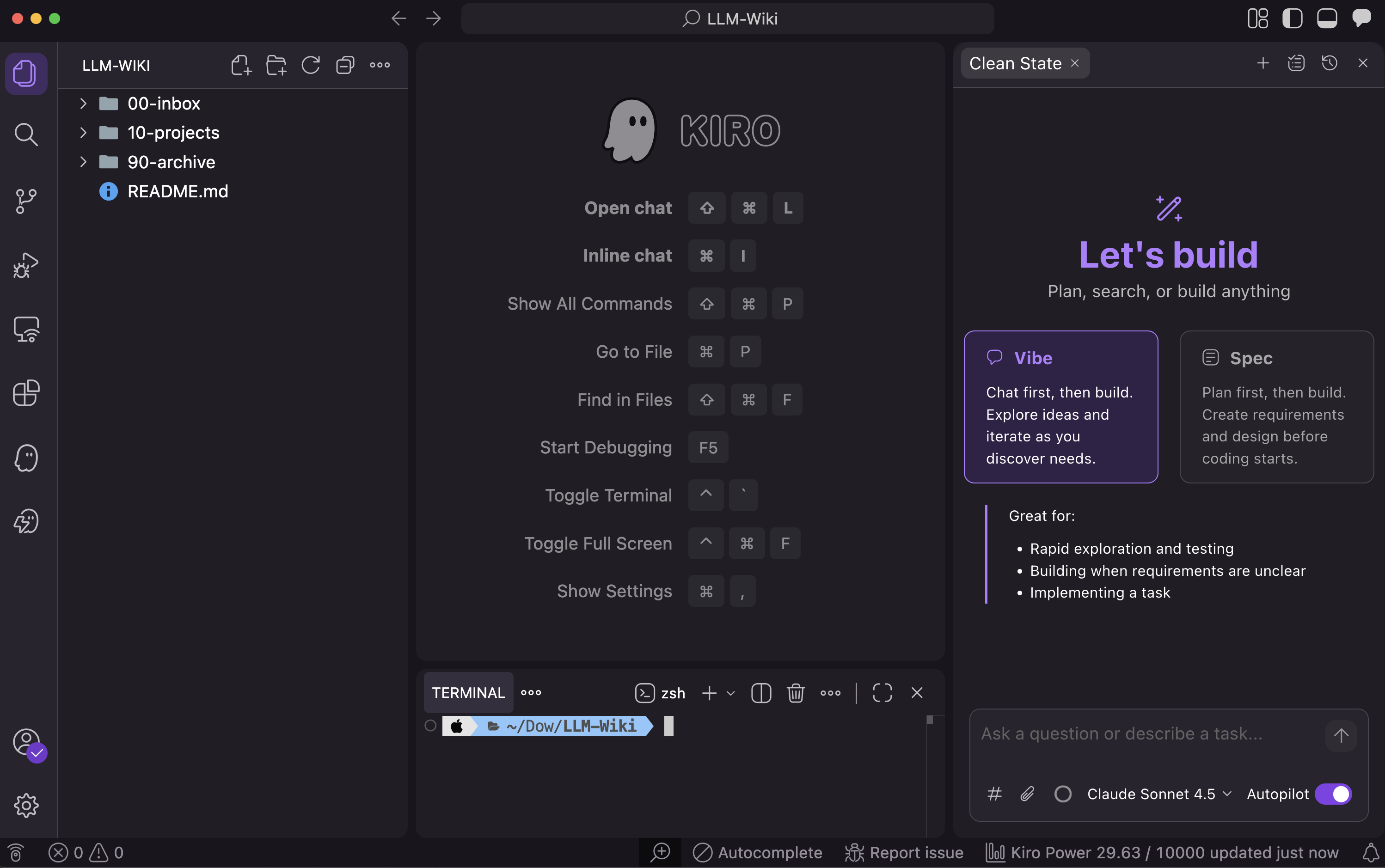Collapse all folders in explorer
Viewport: 1385px width, 868px height.
click(345, 65)
